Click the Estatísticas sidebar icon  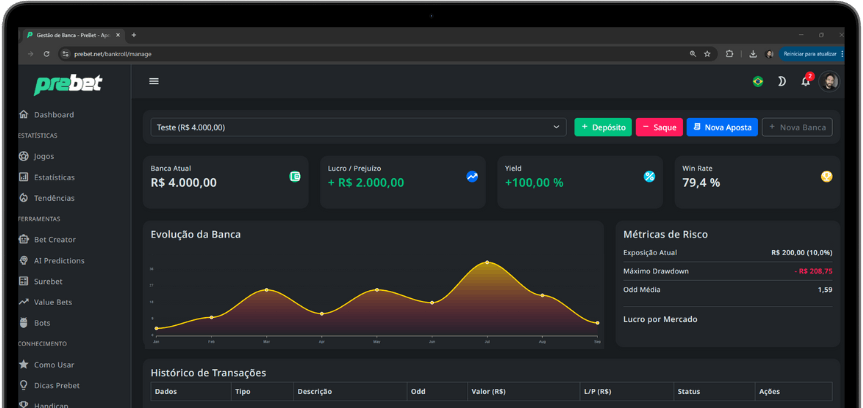coord(24,177)
